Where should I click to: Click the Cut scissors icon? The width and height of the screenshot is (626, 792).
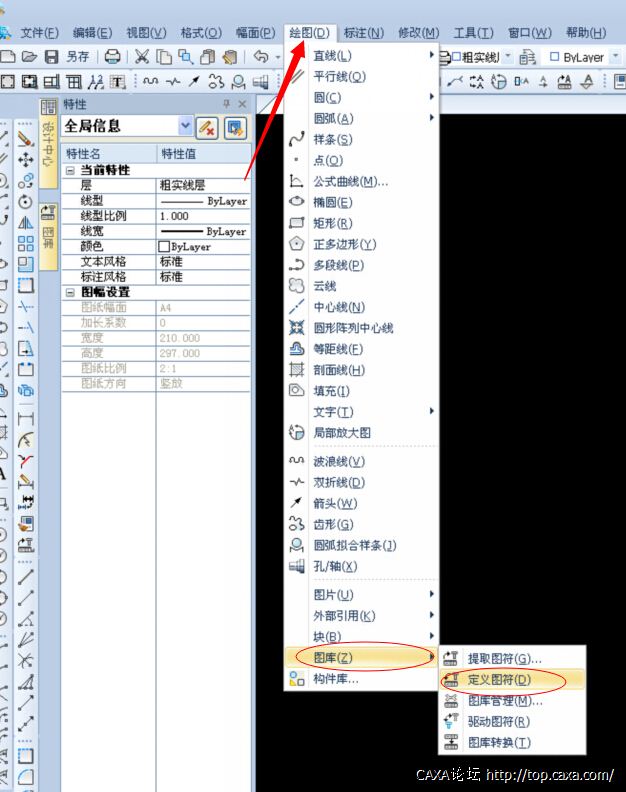142,57
